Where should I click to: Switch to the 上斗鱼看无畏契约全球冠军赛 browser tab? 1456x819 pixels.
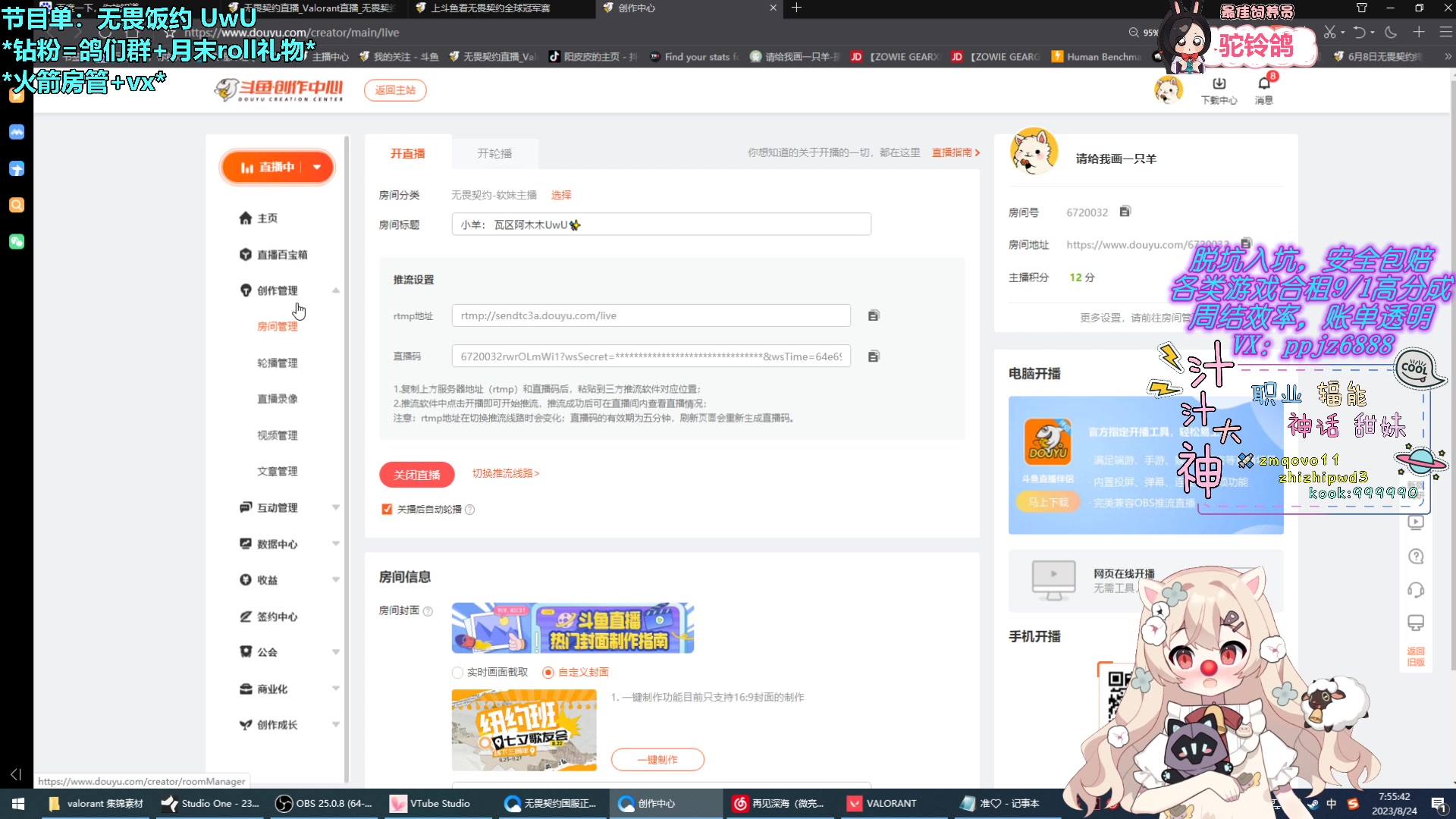click(500, 8)
